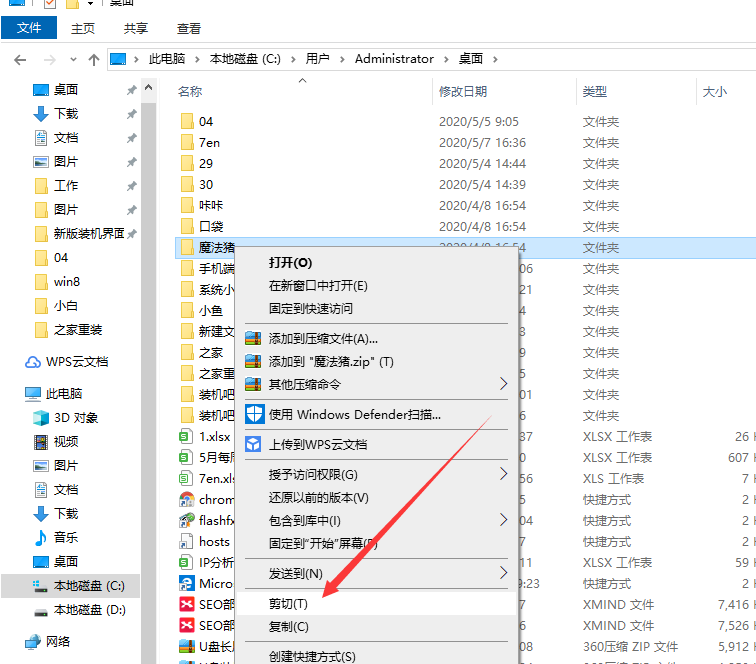Click 使用 Windows Defender扫描...
The height and width of the screenshot is (664, 756).
click(354, 414)
